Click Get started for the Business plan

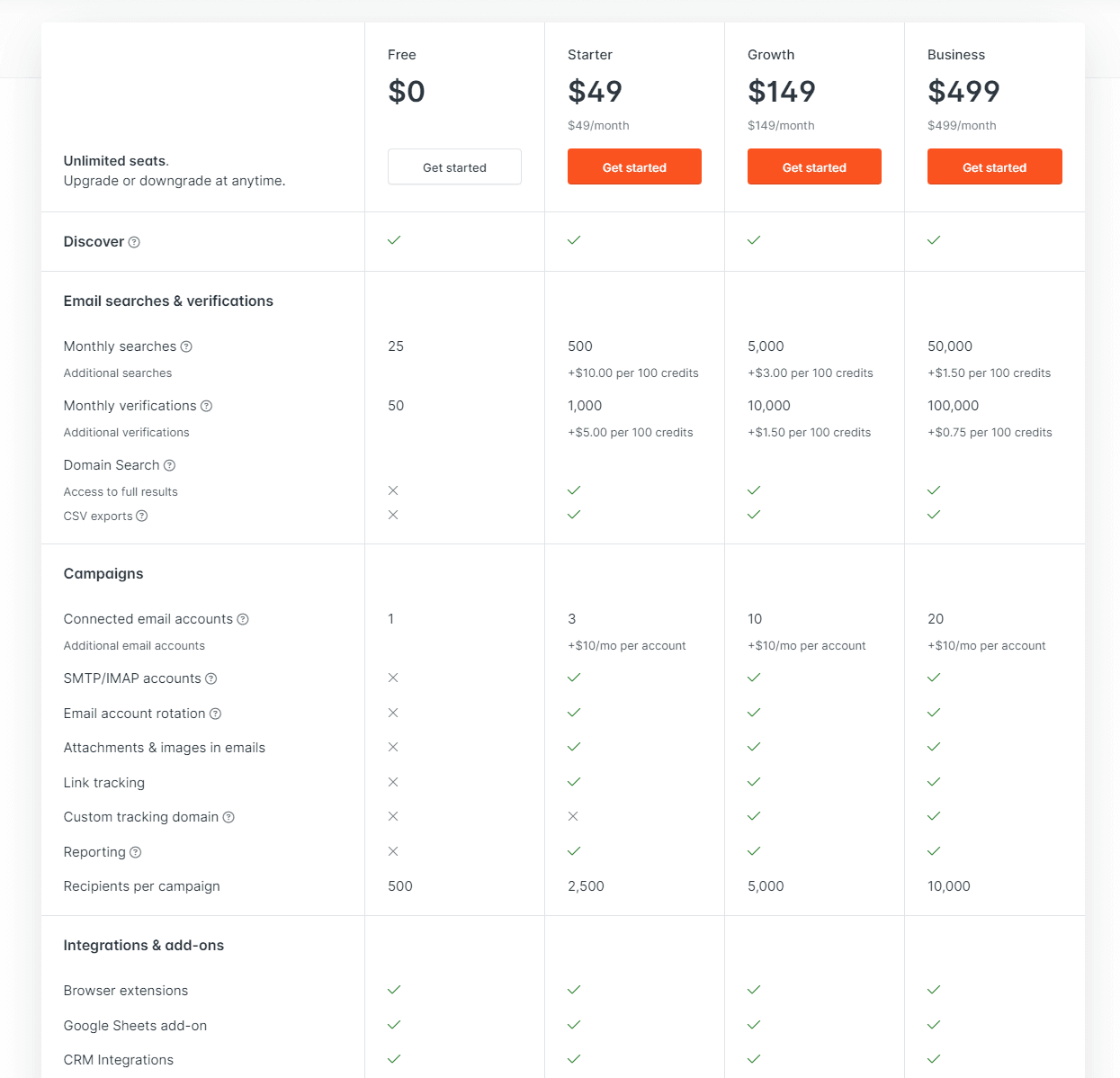point(994,166)
